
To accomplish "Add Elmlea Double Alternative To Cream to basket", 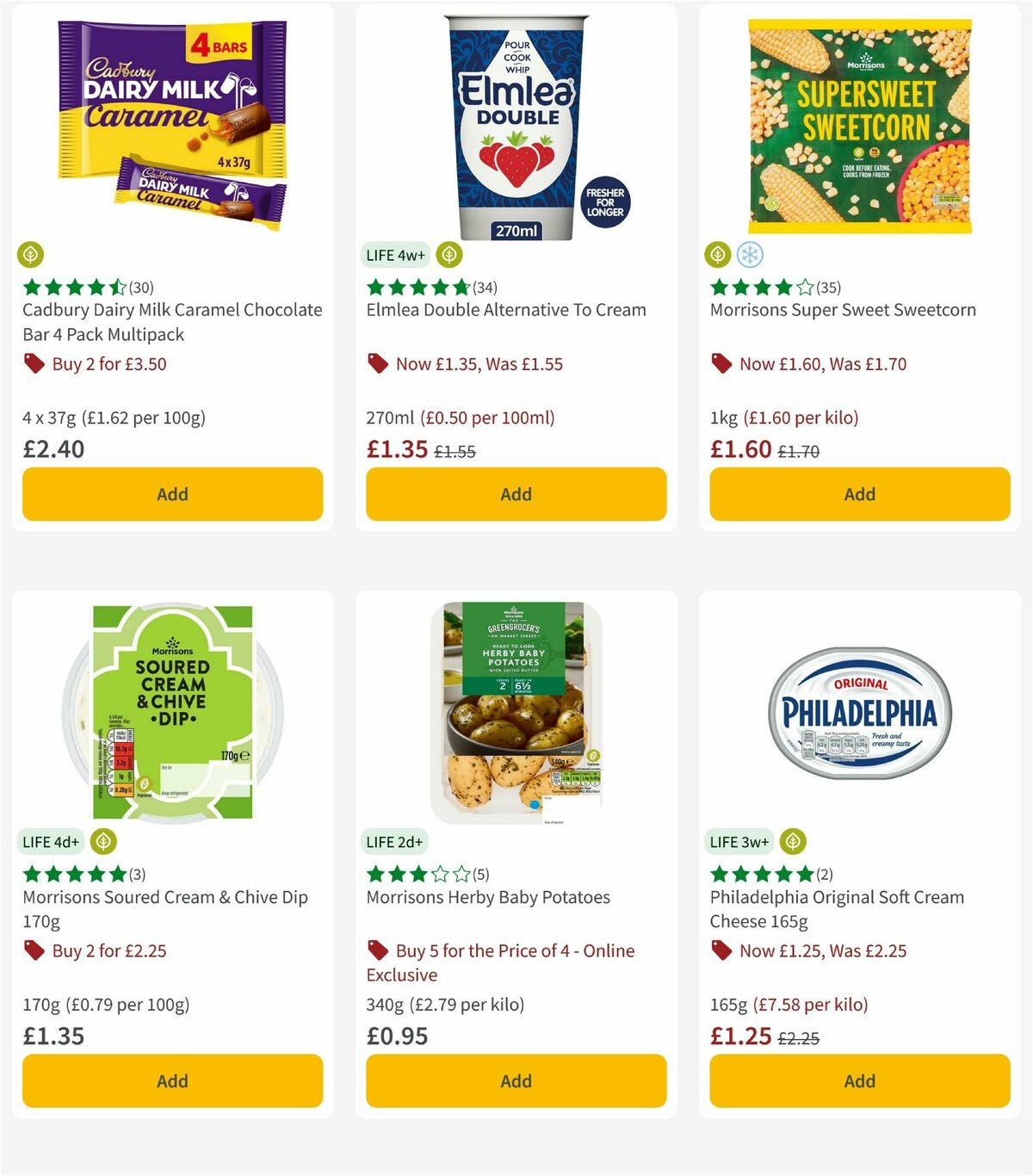I will click(x=515, y=494).
